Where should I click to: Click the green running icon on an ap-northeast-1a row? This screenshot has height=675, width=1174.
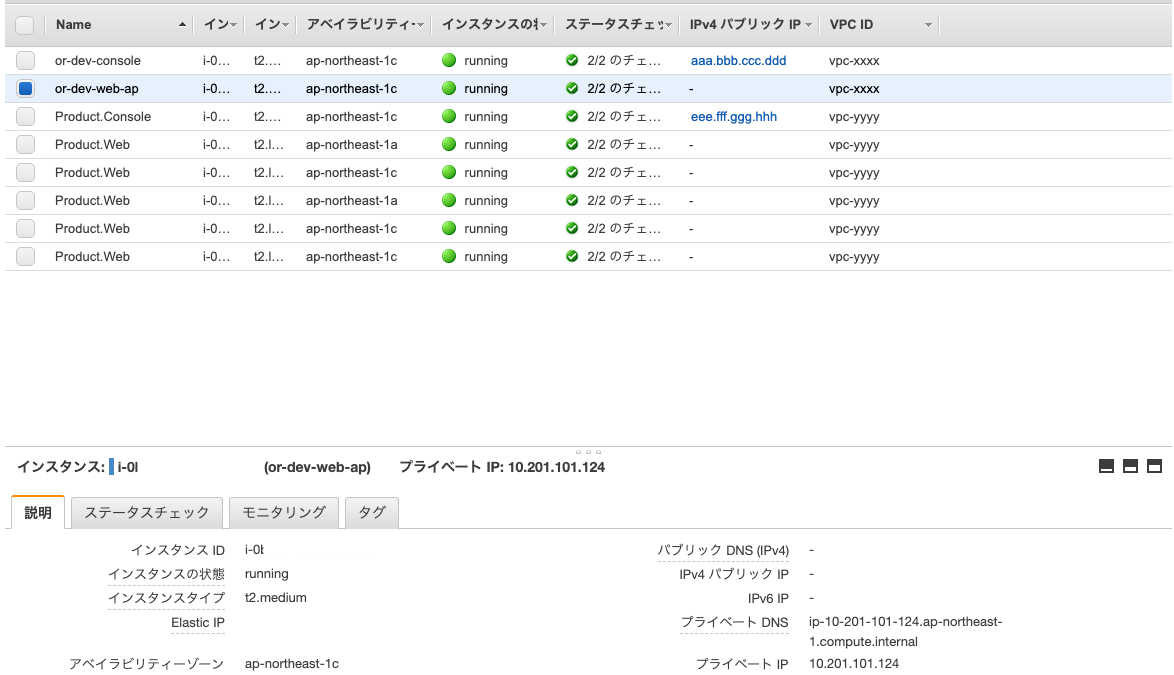(x=449, y=144)
